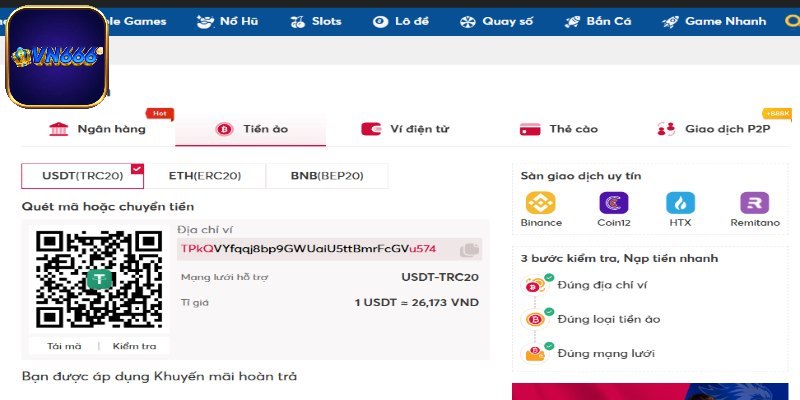Click the Sàn giao dịch uy tín heading
Viewport: 800px width, 400px height.
[581, 176]
